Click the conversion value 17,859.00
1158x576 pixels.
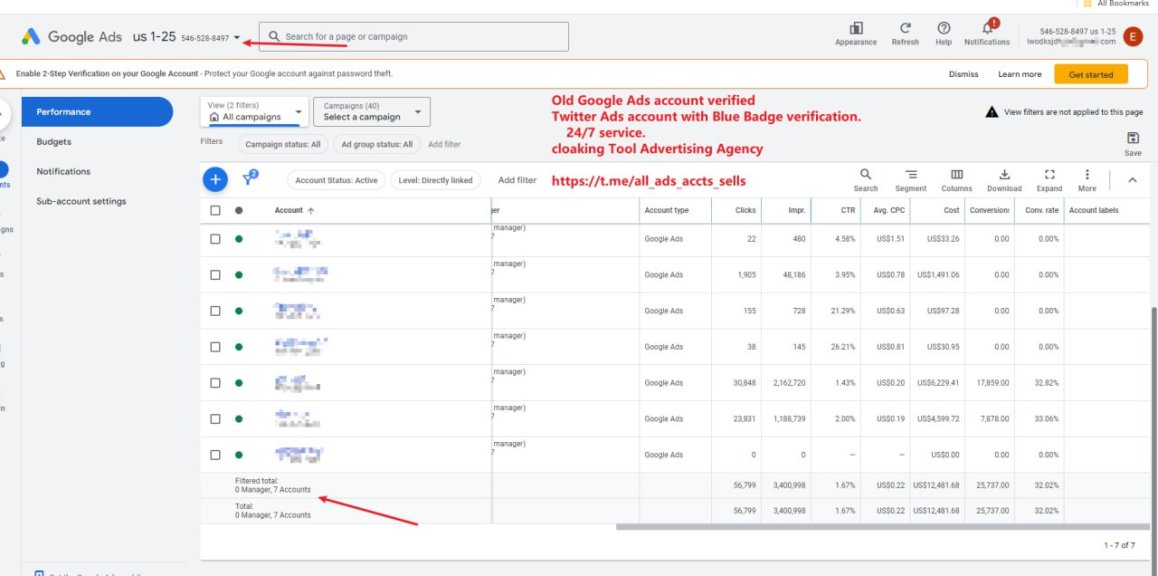pos(993,383)
